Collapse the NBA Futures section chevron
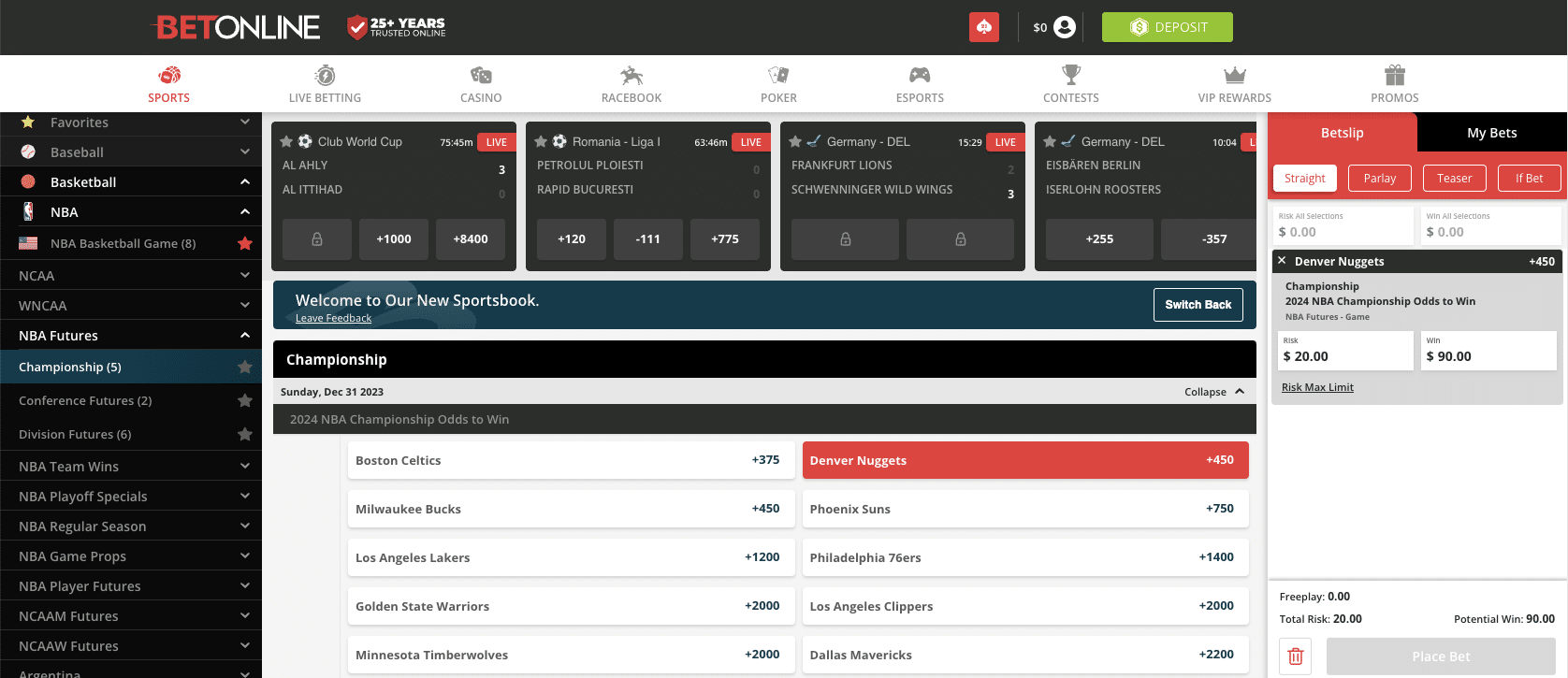This screenshot has width=1568, height=678. click(245, 335)
